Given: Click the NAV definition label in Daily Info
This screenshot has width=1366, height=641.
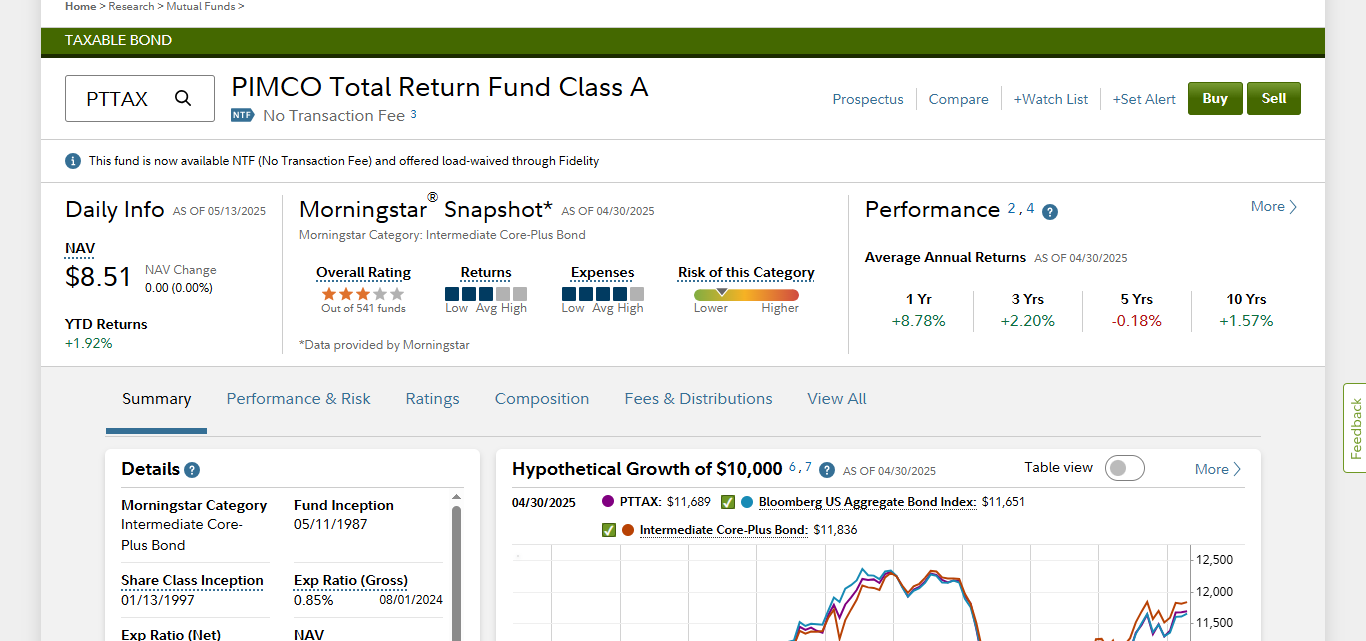Looking at the screenshot, I should point(80,248).
